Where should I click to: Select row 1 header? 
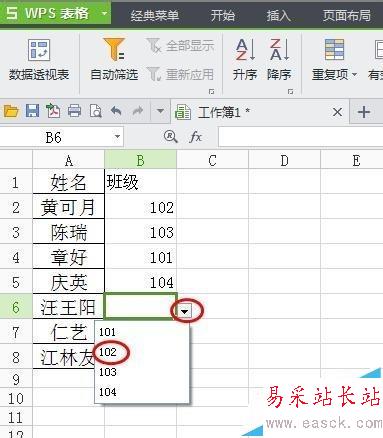coord(16,181)
